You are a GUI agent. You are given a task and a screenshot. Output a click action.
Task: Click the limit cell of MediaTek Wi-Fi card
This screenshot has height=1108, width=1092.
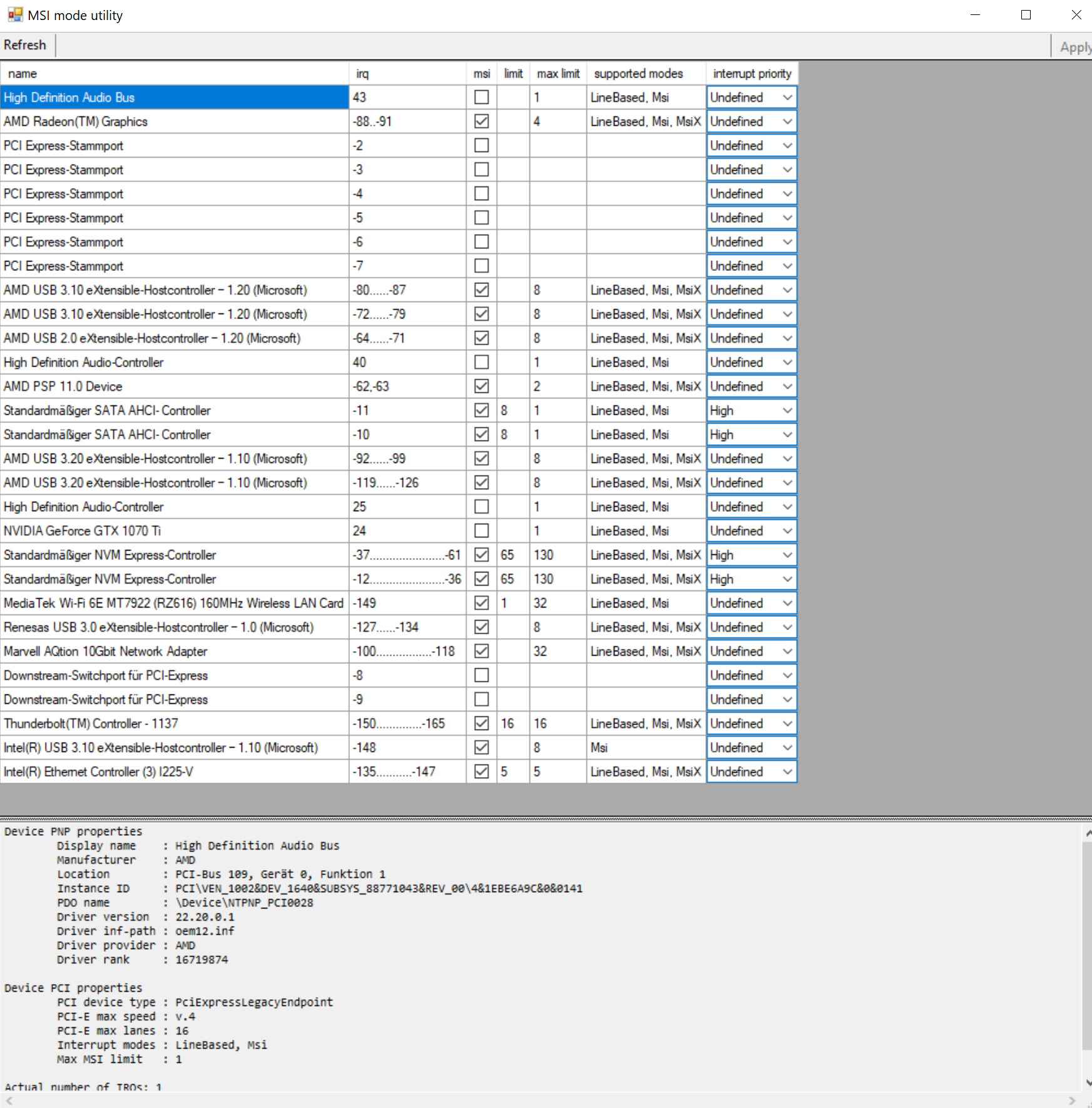513,603
